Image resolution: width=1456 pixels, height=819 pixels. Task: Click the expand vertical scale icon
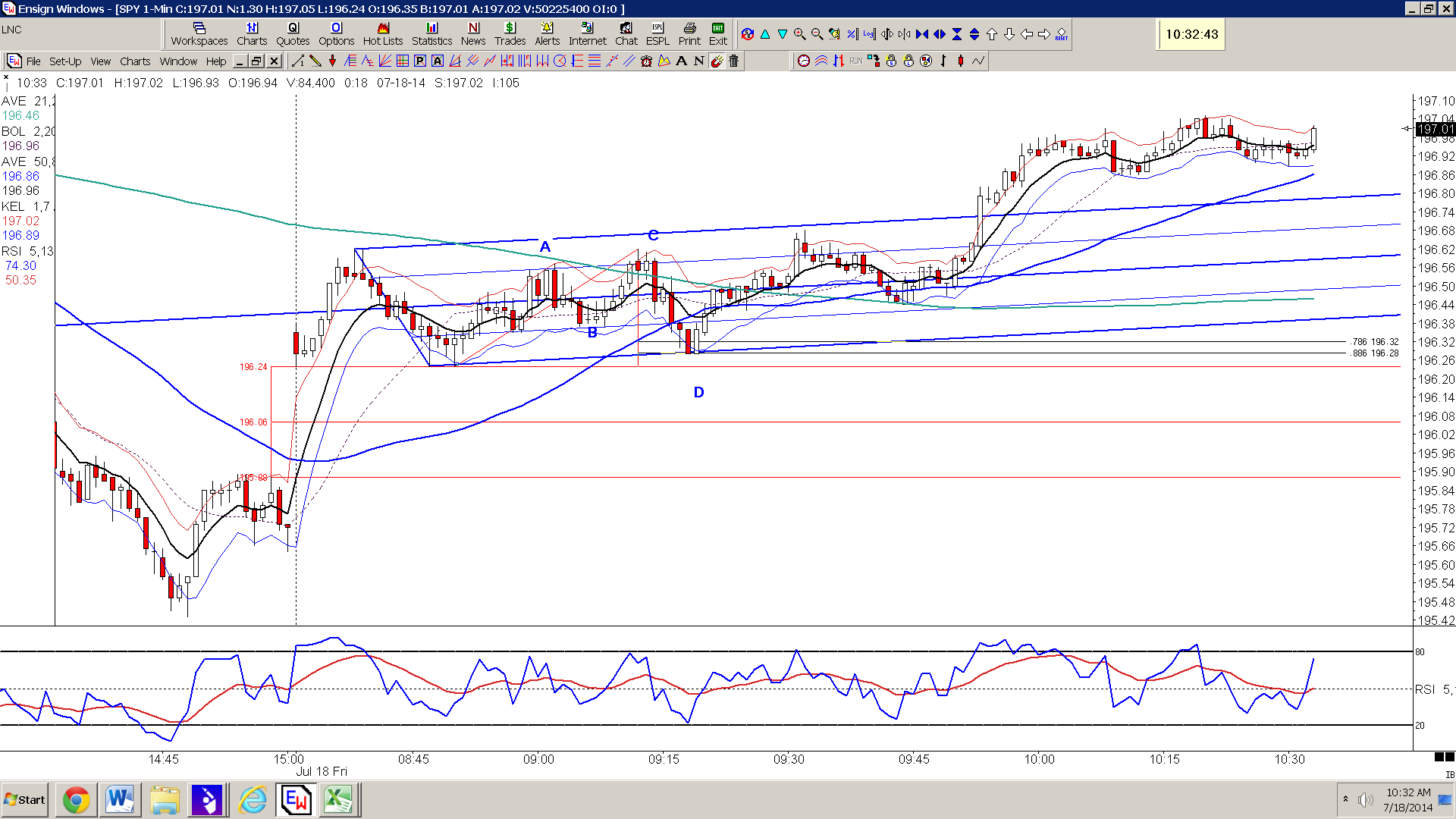pos(974,34)
